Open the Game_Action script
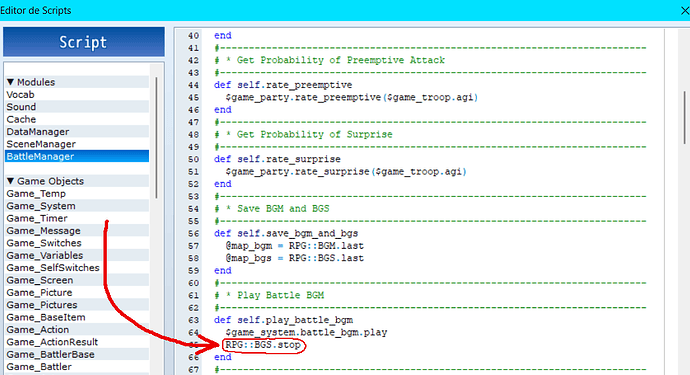The height and width of the screenshot is (375, 690). [x=77, y=330]
